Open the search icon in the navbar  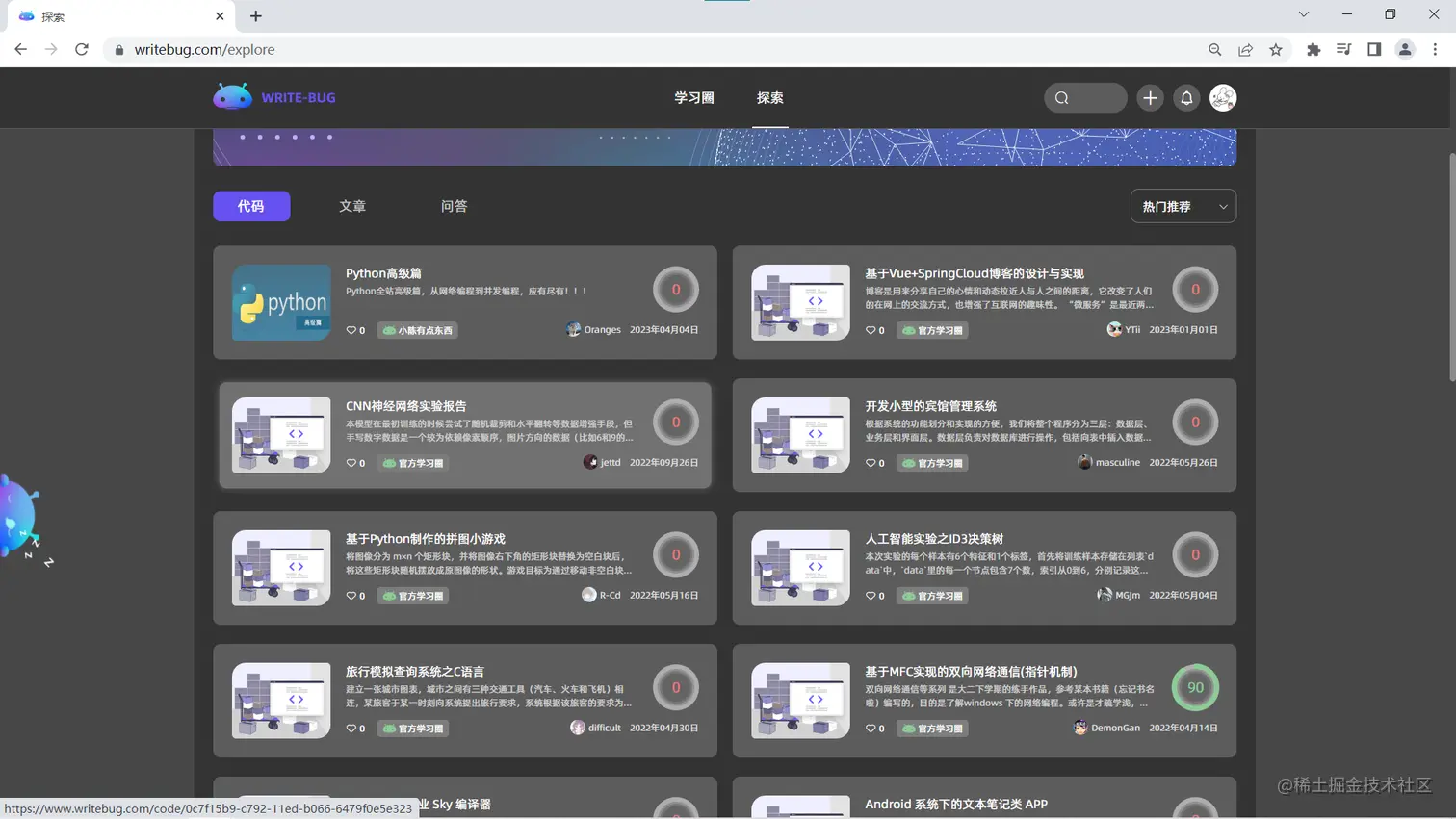click(1062, 97)
